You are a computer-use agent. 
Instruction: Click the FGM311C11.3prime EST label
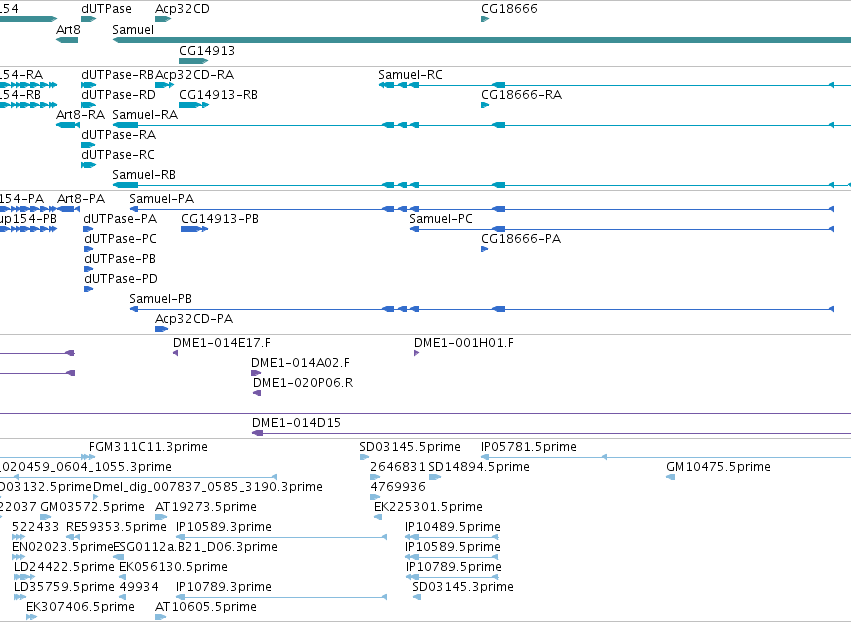coord(148,447)
